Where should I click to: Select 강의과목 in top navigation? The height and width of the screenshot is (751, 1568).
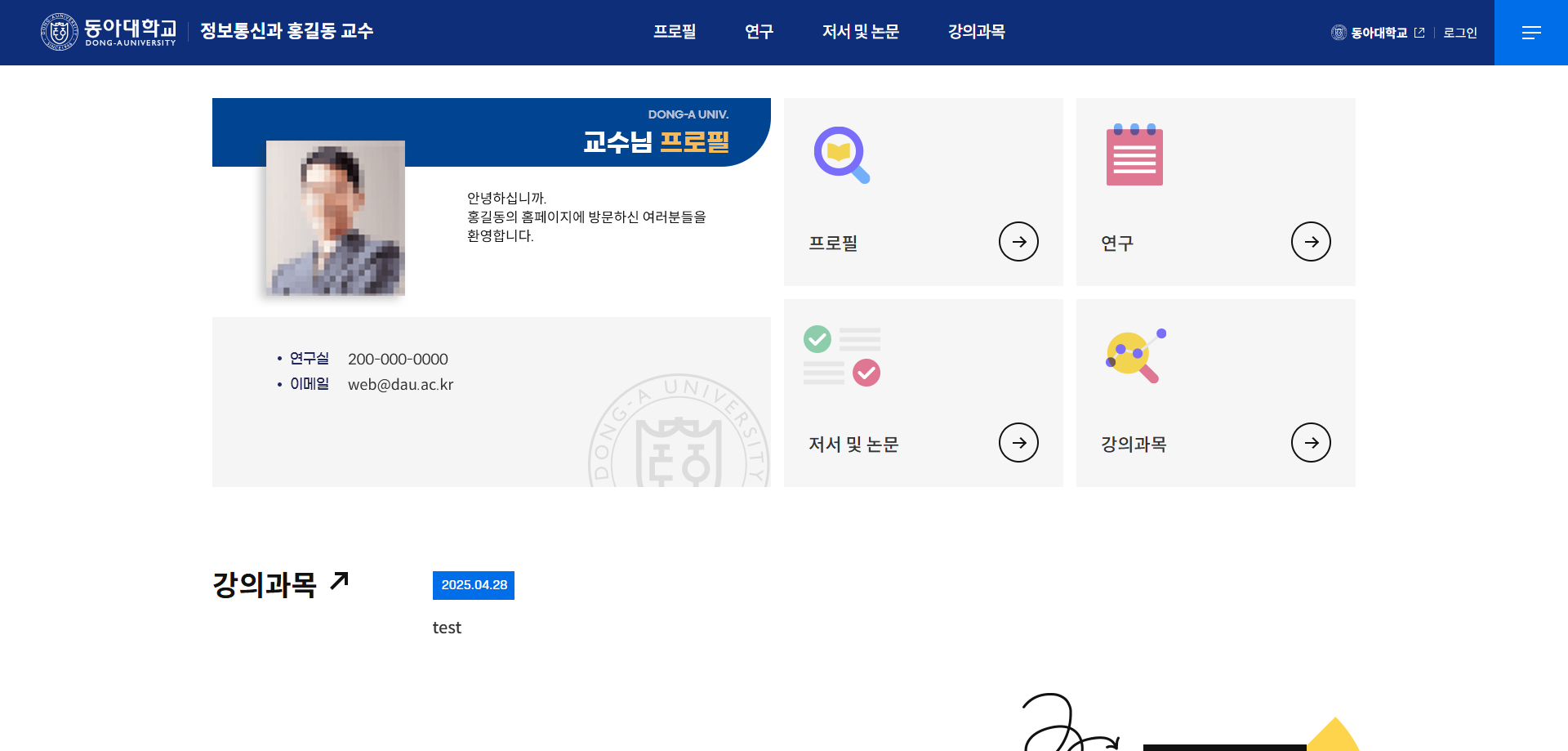(976, 32)
